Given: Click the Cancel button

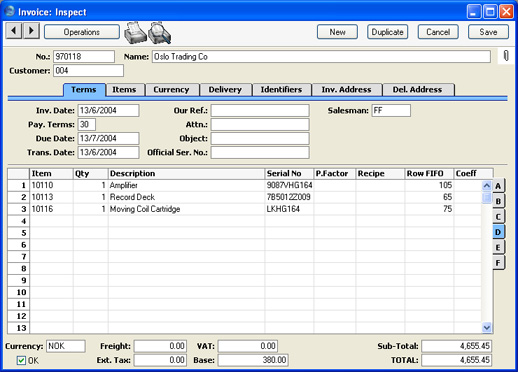Looking at the screenshot, I should tap(438, 32).
